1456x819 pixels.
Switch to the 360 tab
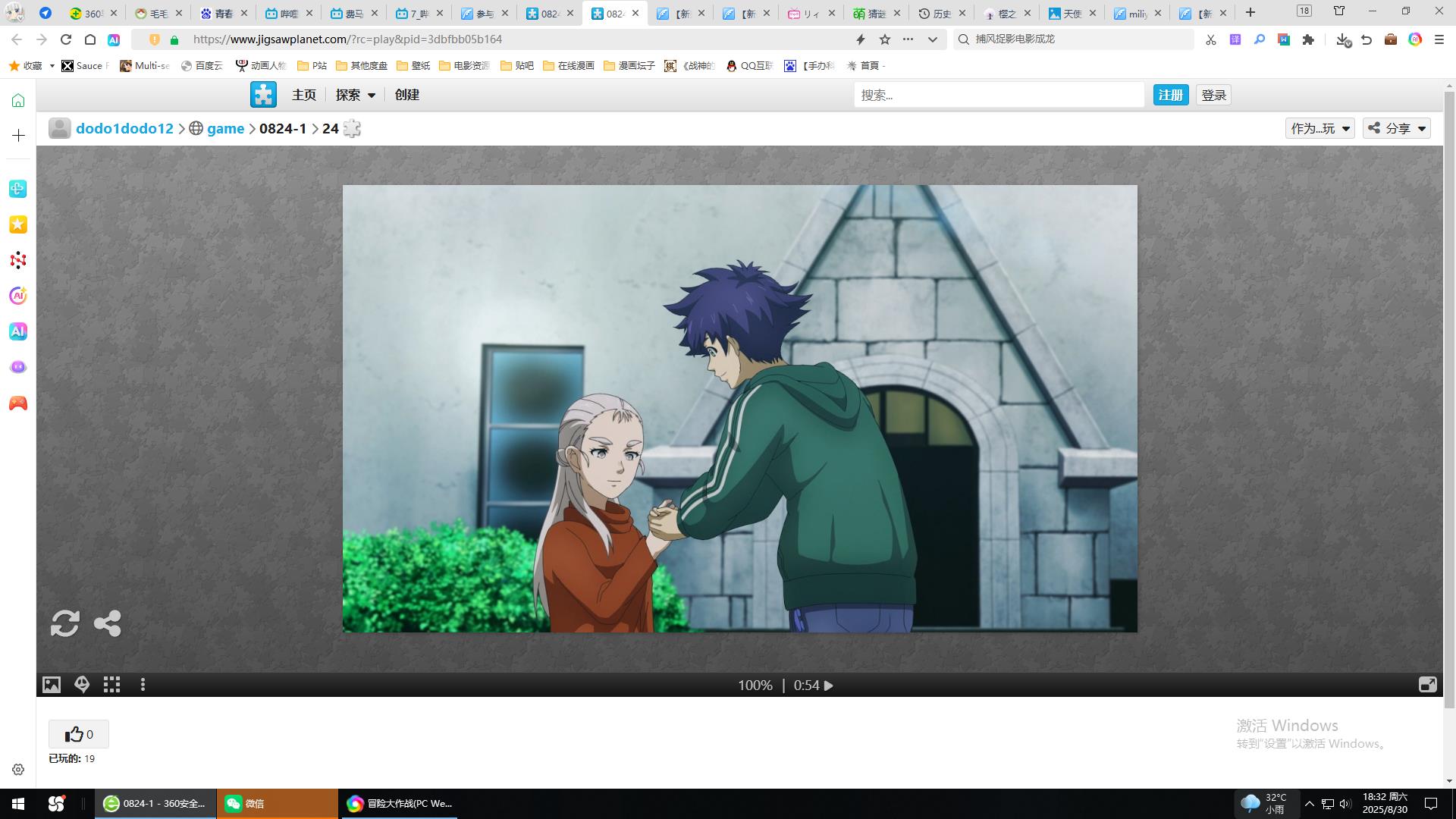(93, 13)
